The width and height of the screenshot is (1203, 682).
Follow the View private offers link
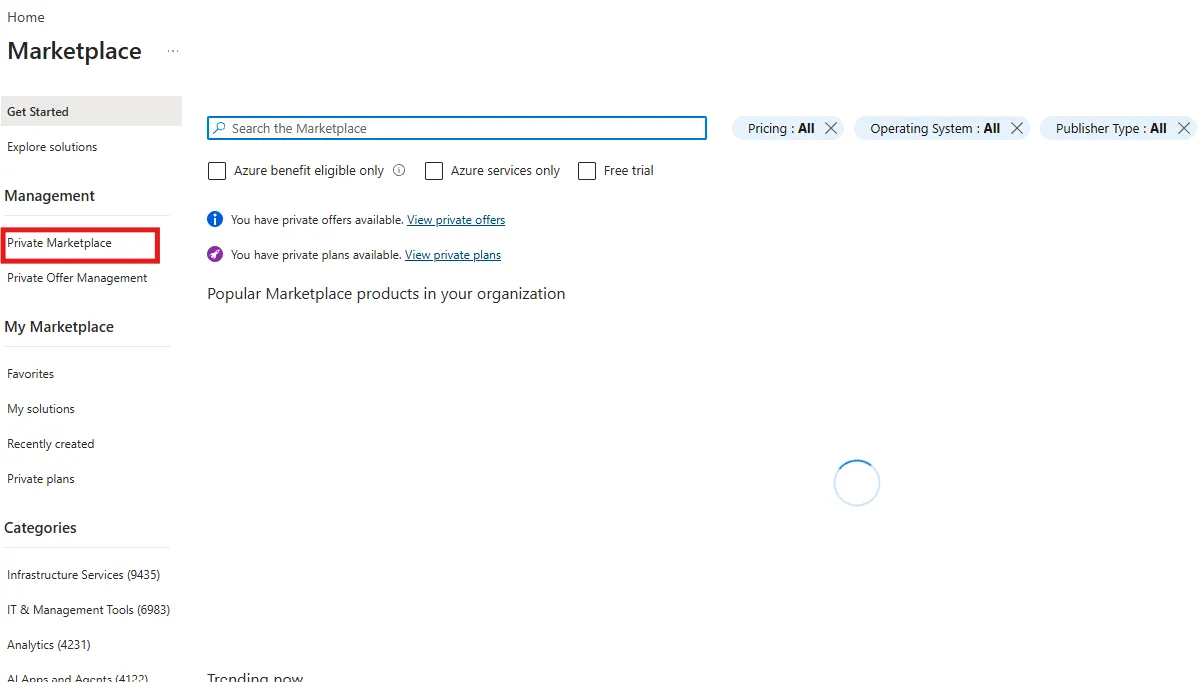click(x=456, y=220)
